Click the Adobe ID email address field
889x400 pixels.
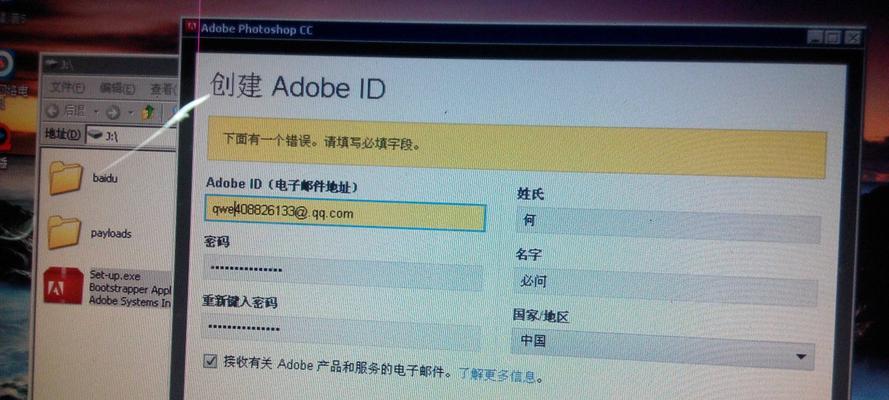pyautogui.click(x=345, y=214)
